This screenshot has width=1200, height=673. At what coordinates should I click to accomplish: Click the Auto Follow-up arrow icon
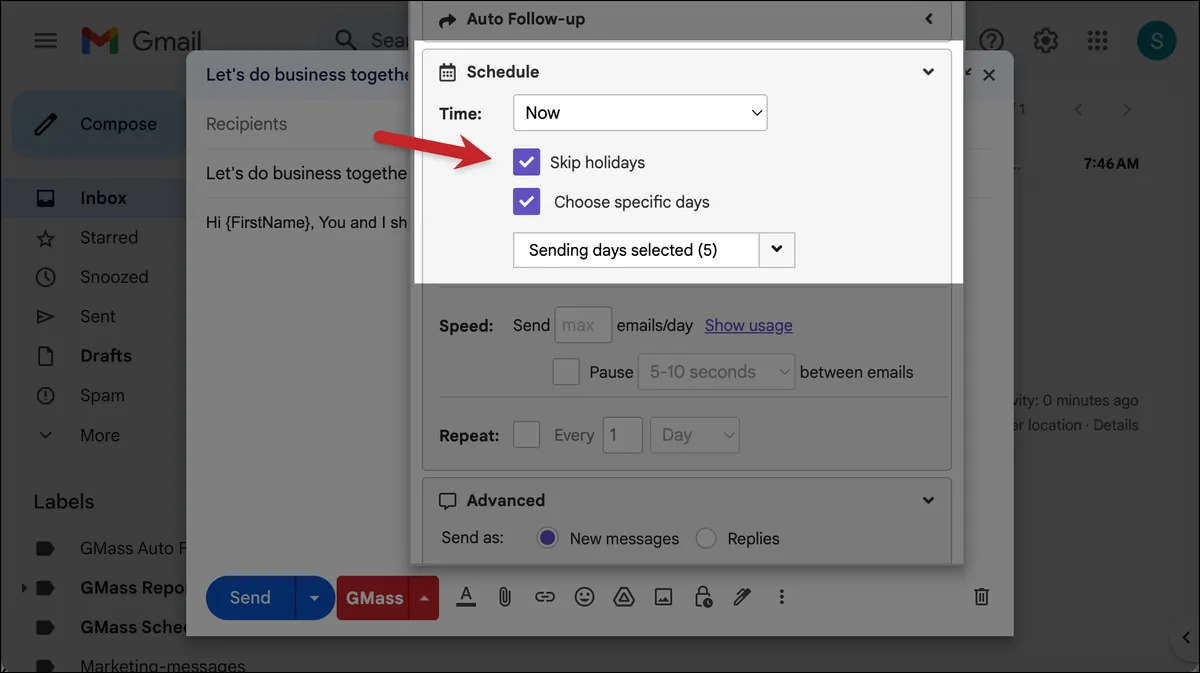447,19
